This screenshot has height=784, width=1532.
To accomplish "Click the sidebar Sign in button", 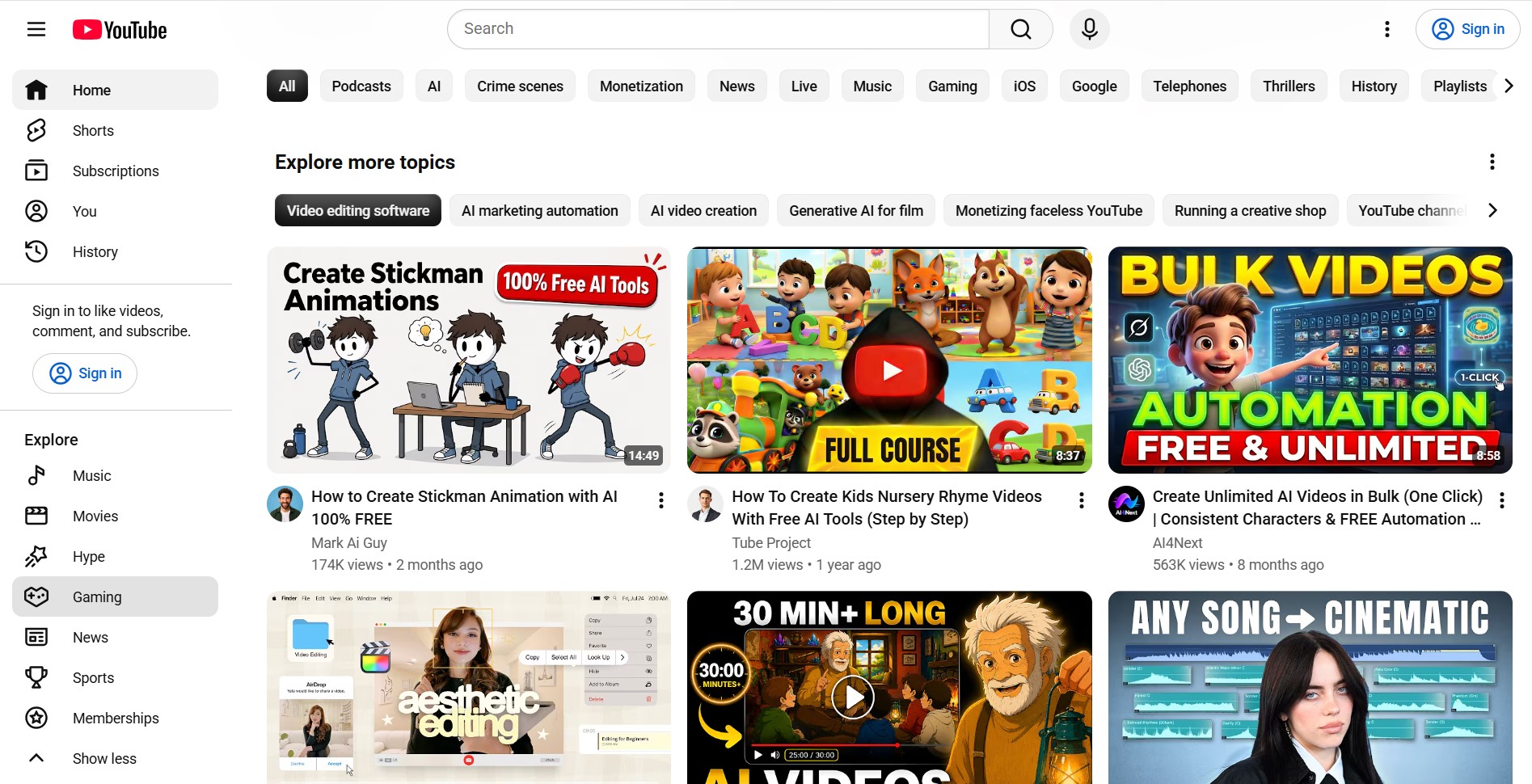I will coord(85,373).
